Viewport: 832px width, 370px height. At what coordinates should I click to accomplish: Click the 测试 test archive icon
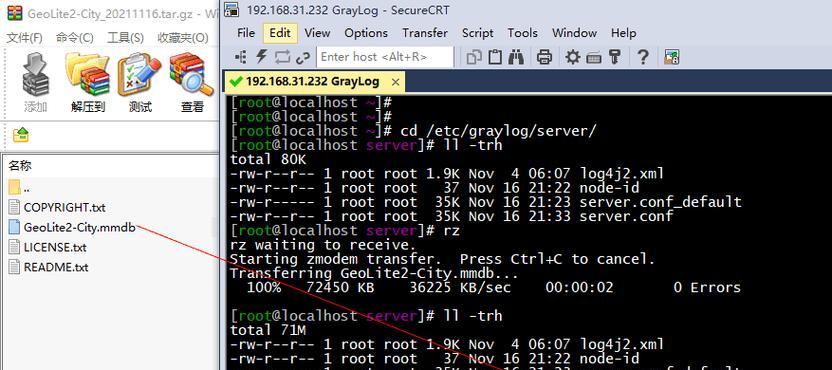[140, 82]
